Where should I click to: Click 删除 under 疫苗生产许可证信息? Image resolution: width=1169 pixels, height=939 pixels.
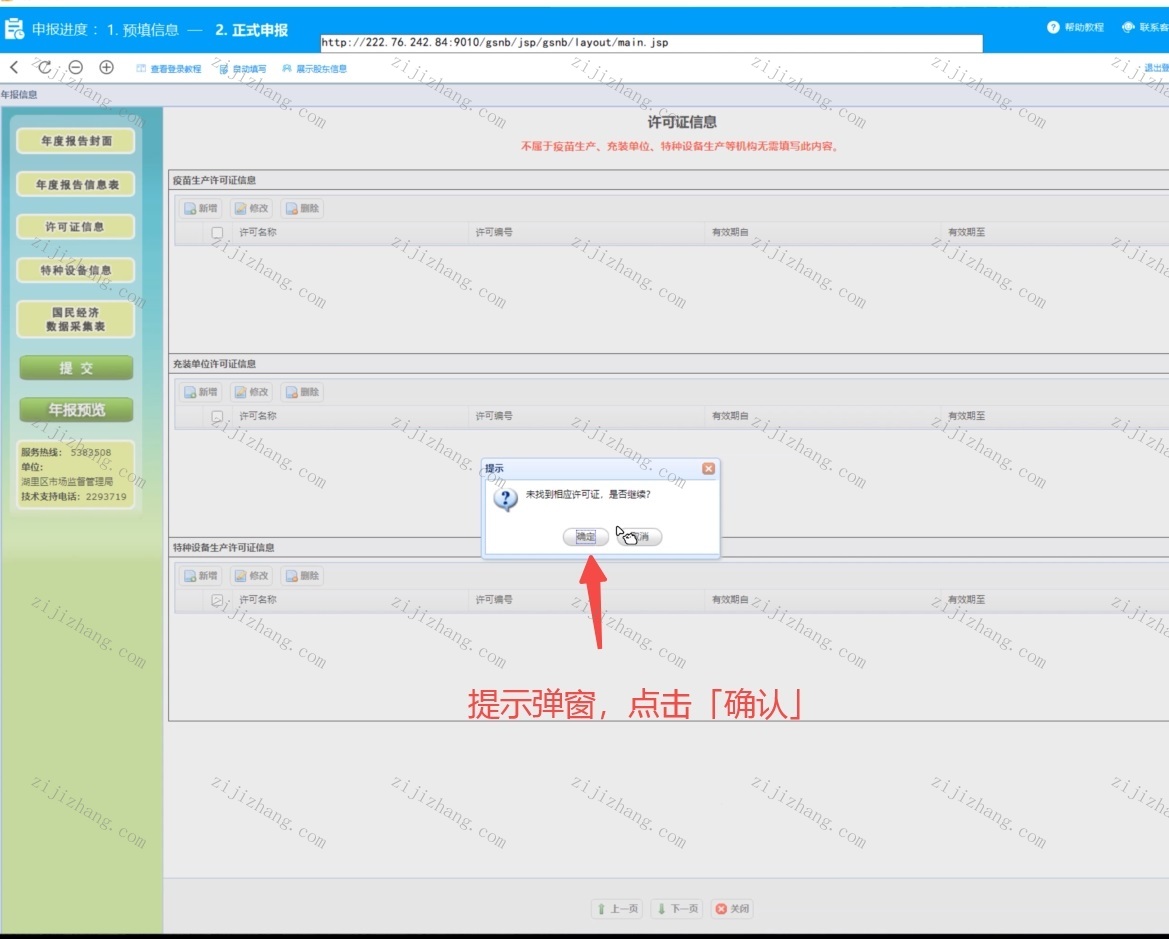(302, 208)
